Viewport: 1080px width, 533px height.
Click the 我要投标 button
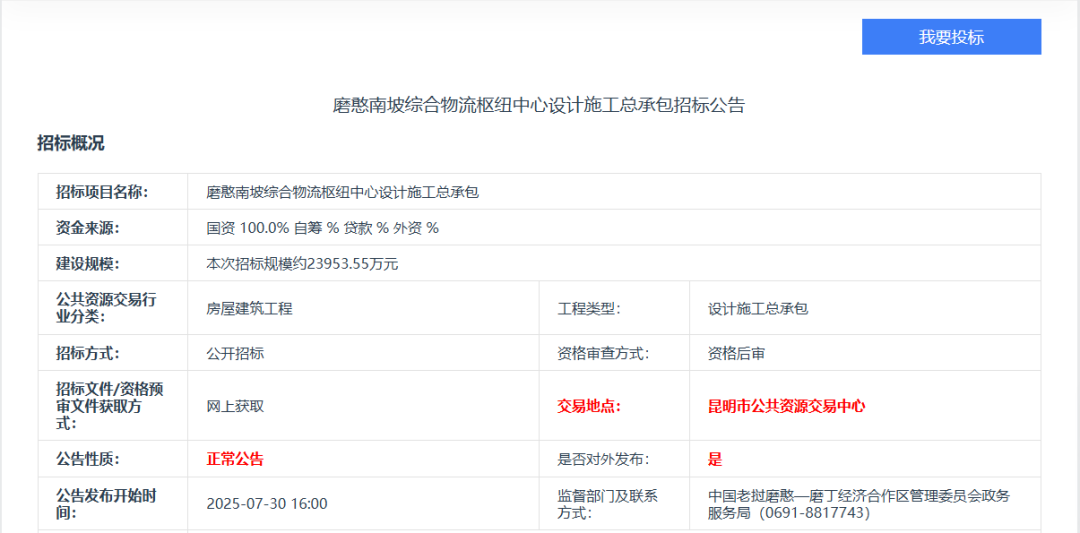pos(951,37)
